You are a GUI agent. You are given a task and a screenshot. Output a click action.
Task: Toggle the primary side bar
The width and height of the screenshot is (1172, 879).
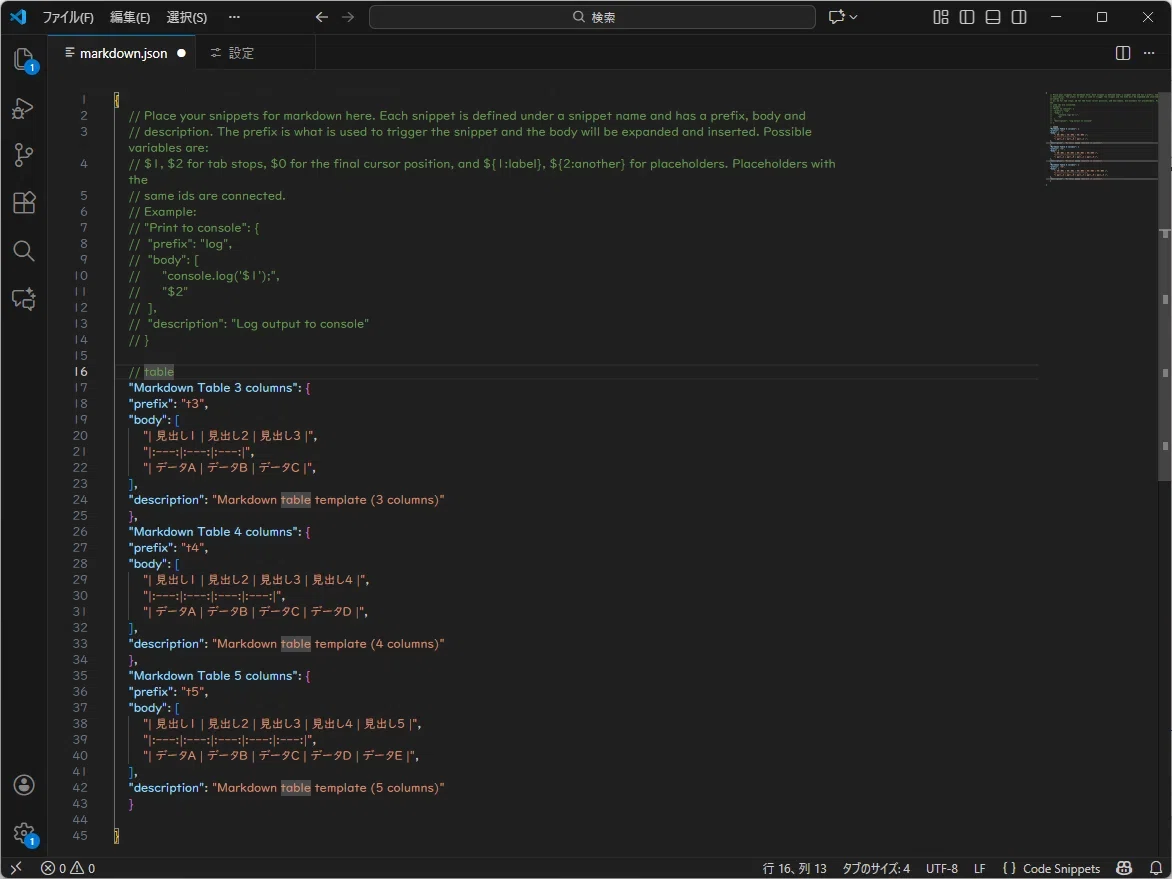(x=967, y=16)
